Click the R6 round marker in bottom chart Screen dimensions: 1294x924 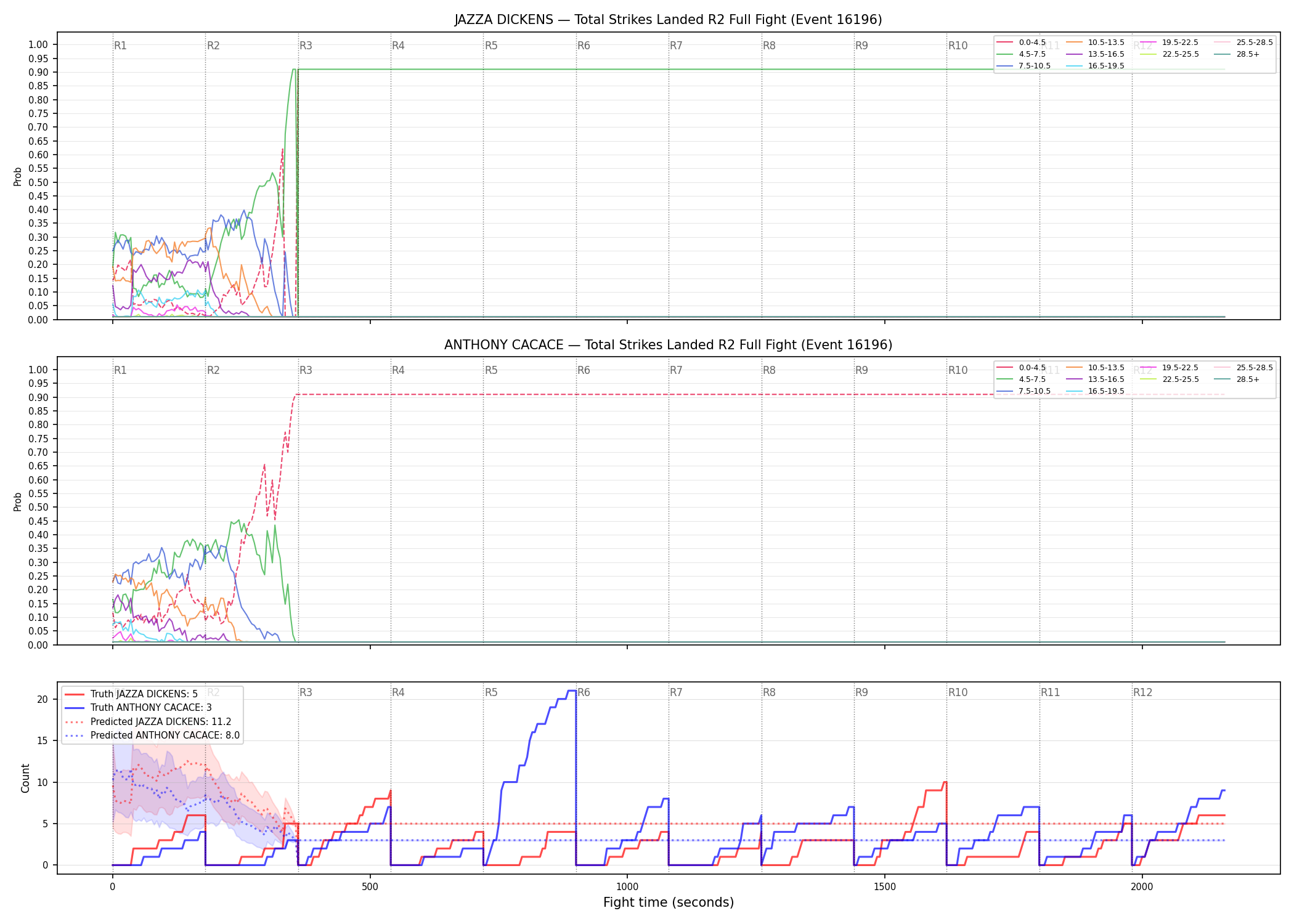pyautogui.click(x=584, y=692)
